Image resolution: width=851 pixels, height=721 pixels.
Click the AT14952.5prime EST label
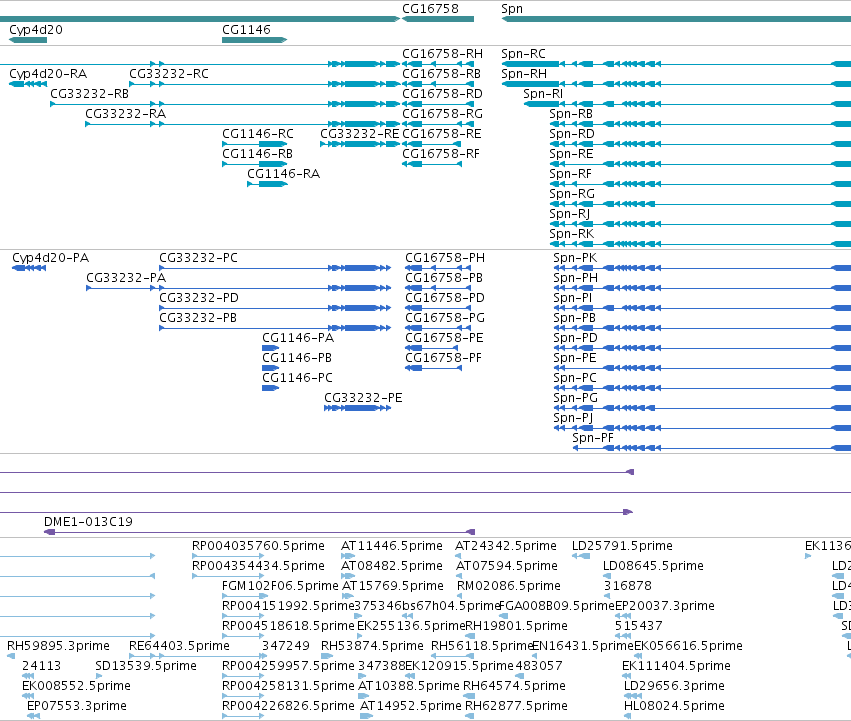pyautogui.click(x=411, y=706)
